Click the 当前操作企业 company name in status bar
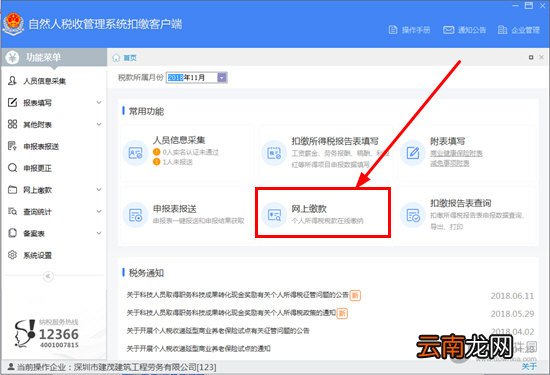The height and width of the screenshot is (375, 550). (145, 367)
